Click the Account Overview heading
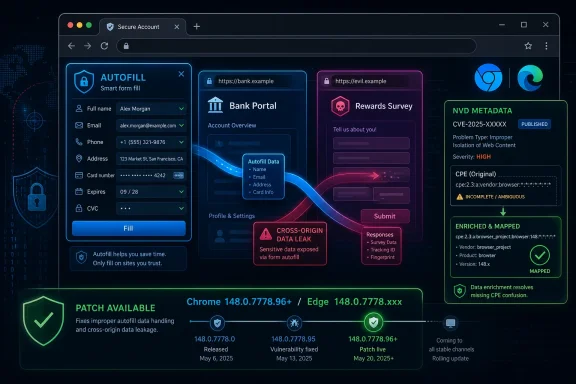Image resolution: width=576 pixels, height=384 pixels. pos(232,126)
